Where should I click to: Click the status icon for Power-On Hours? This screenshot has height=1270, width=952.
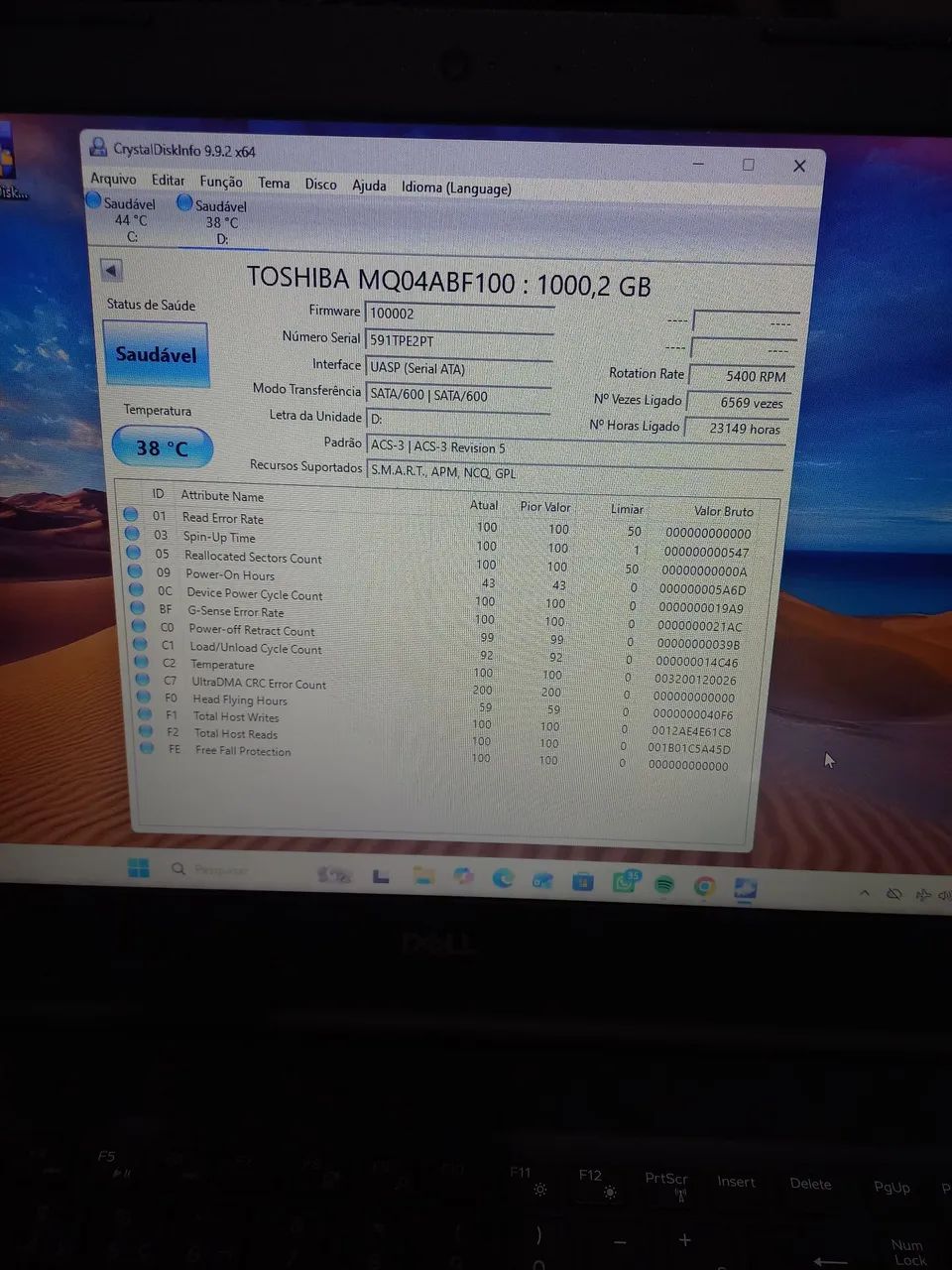(135, 571)
